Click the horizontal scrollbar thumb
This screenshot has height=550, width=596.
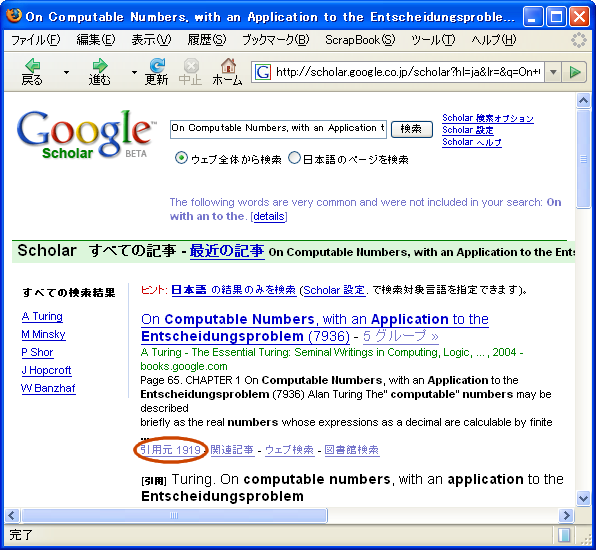[x=174, y=515]
